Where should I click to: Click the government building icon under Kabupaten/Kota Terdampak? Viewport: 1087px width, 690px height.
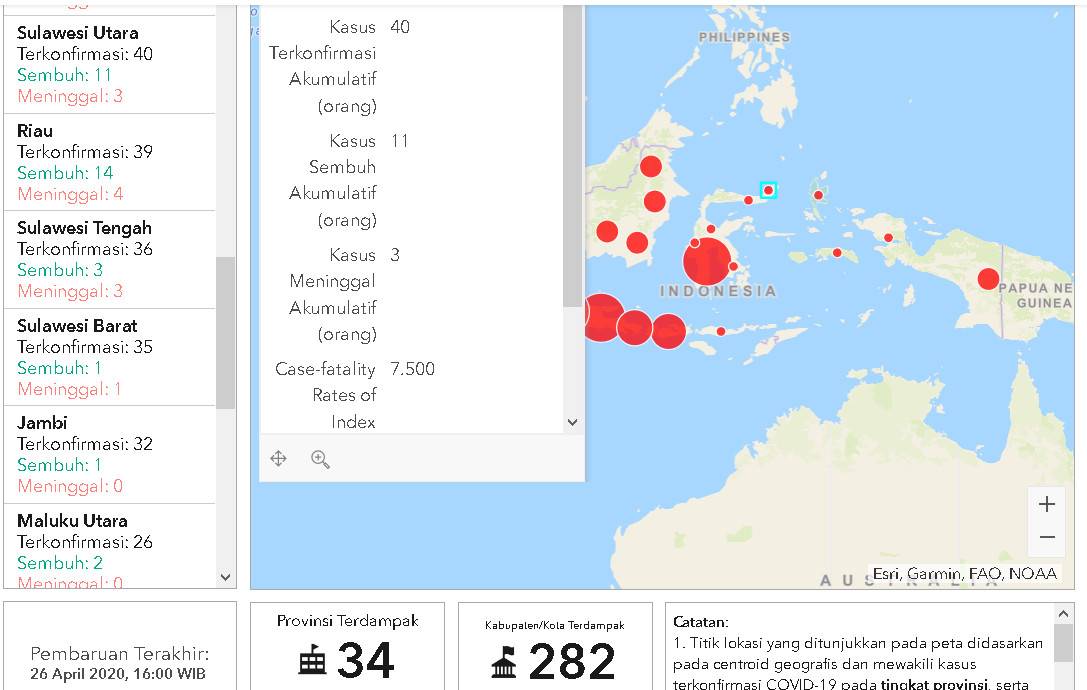pyautogui.click(x=504, y=662)
